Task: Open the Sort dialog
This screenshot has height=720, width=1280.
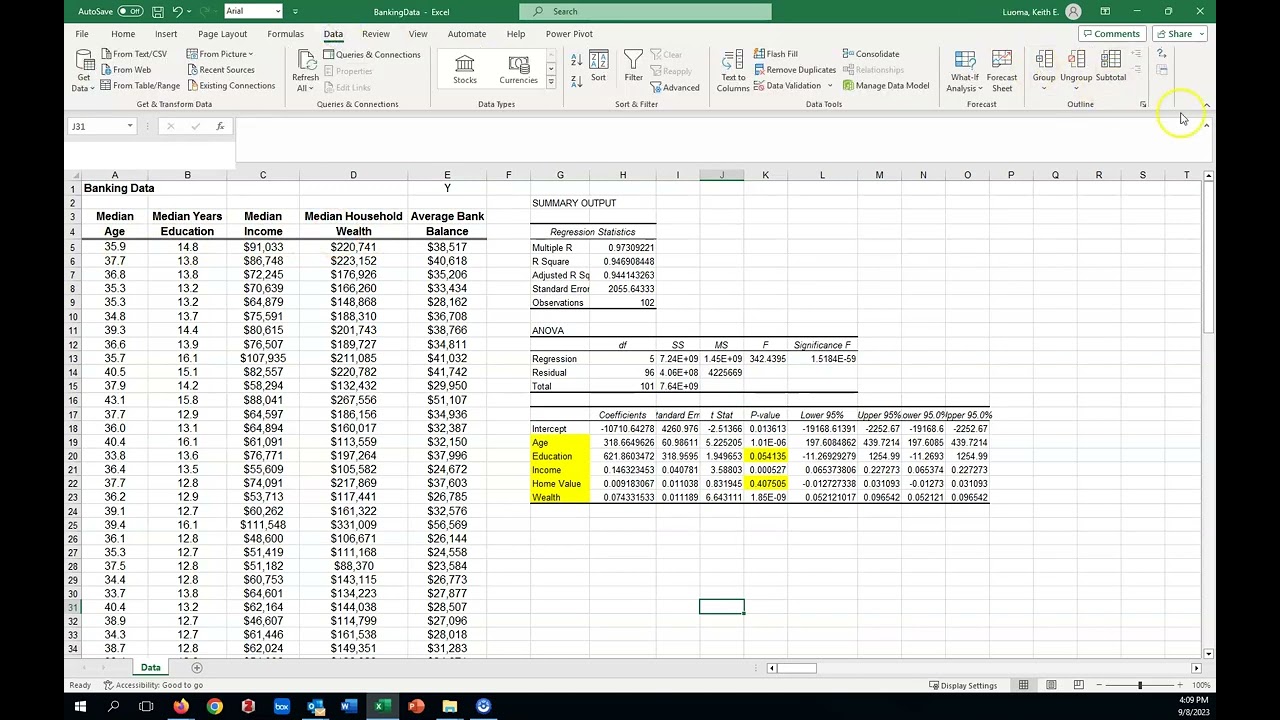Action: click(x=598, y=66)
